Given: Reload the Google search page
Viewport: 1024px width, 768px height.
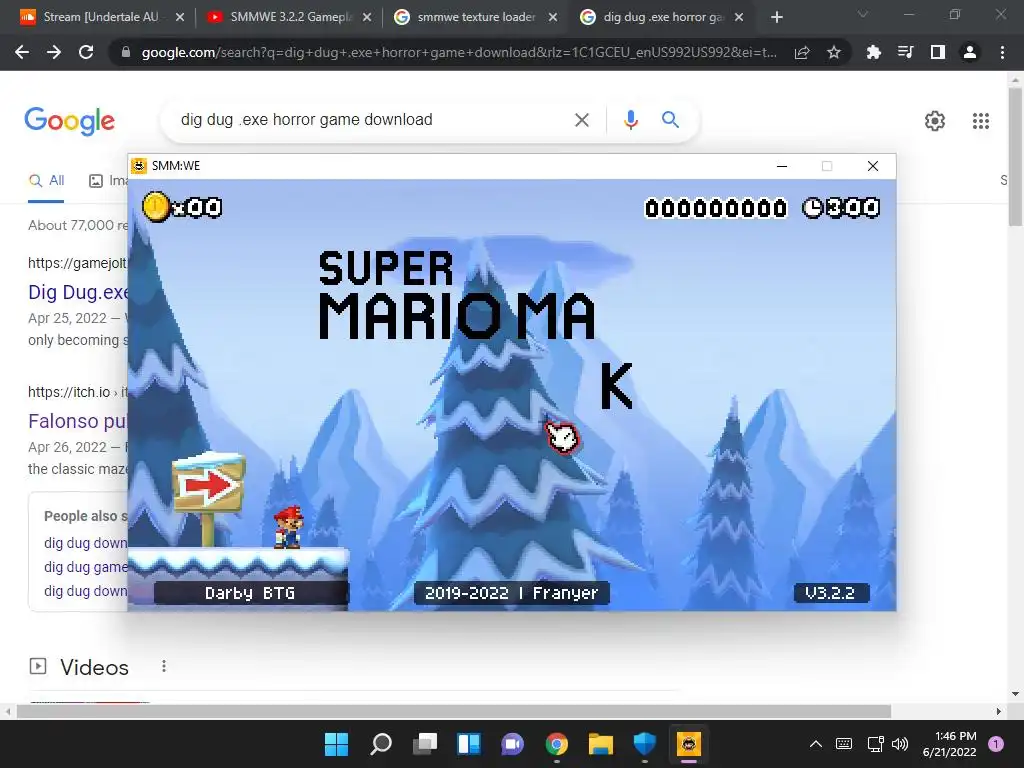Looking at the screenshot, I should (86, 52).
